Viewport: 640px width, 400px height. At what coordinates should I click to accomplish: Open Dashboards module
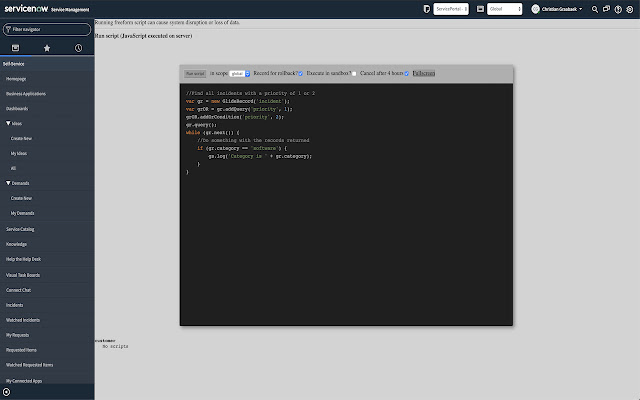17,109
